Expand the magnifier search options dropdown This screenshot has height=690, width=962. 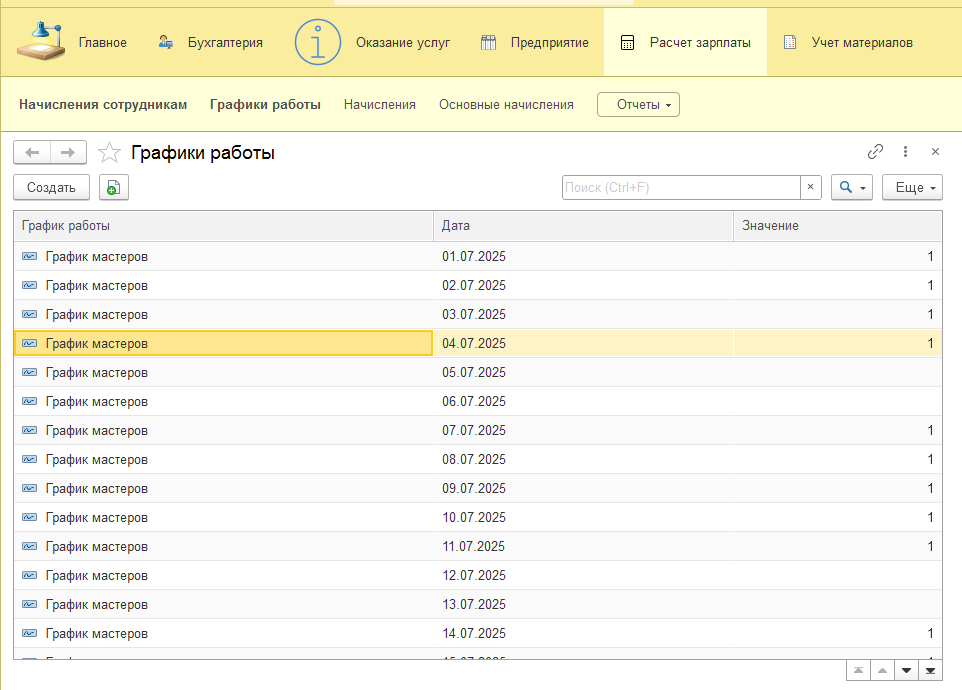pos(852,187)
